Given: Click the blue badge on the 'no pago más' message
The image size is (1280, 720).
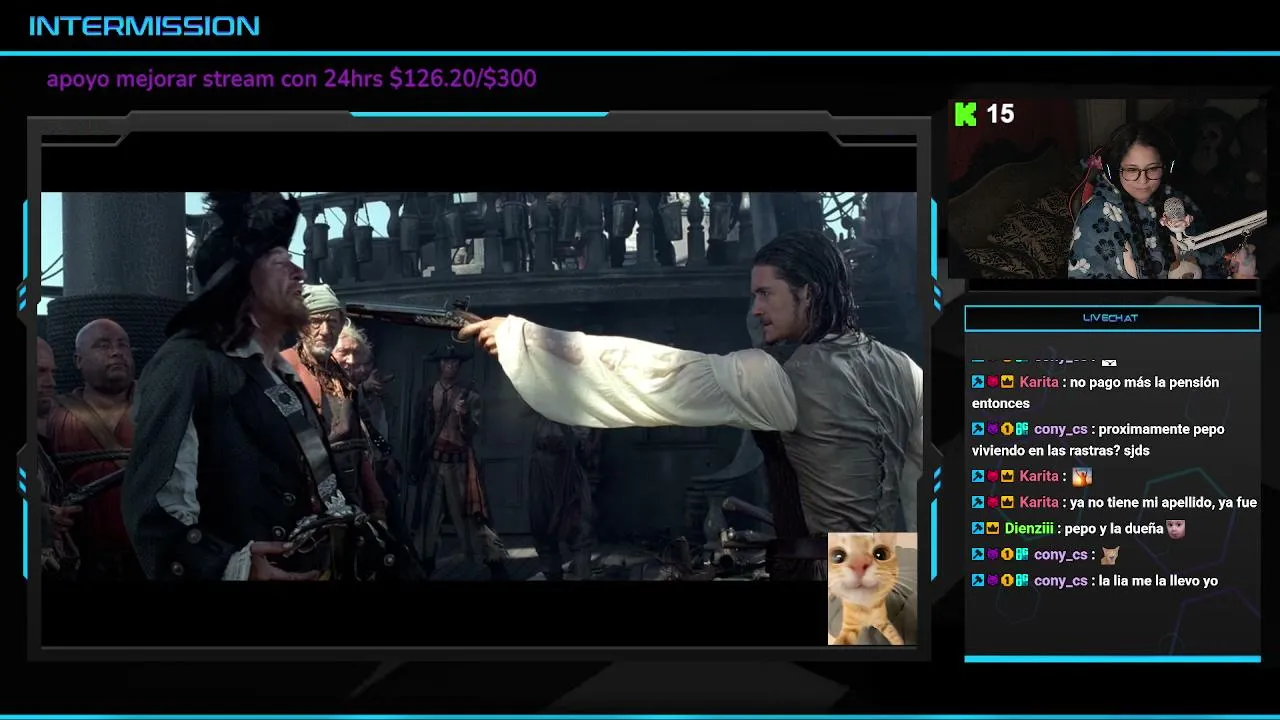Looking at the screenshot, I should [x=978, y=382].
